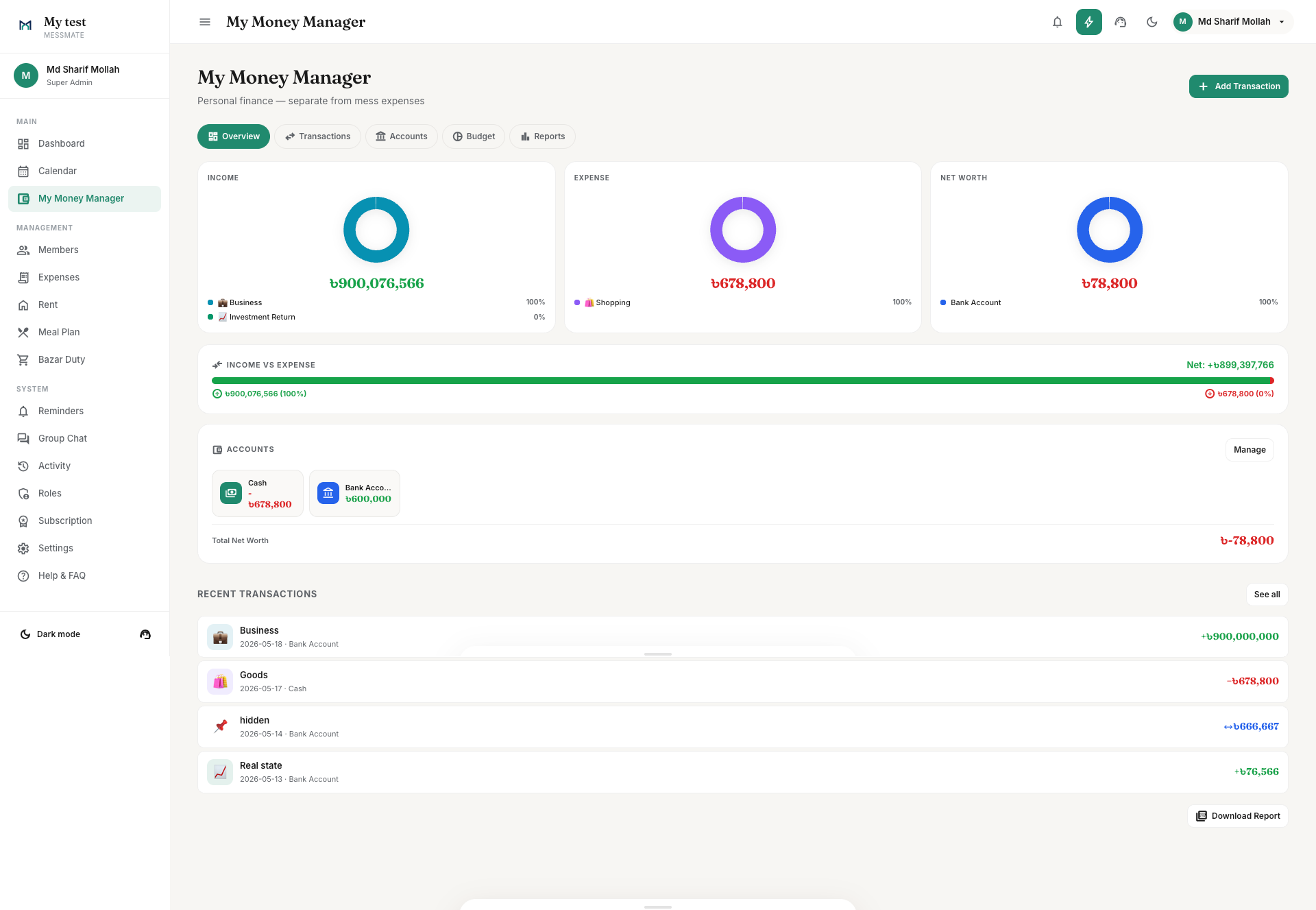Image resolution: width=1316 pixels, height=910 pixels.
Task: Click the Business legend color dot
Action: pos(210,302)
